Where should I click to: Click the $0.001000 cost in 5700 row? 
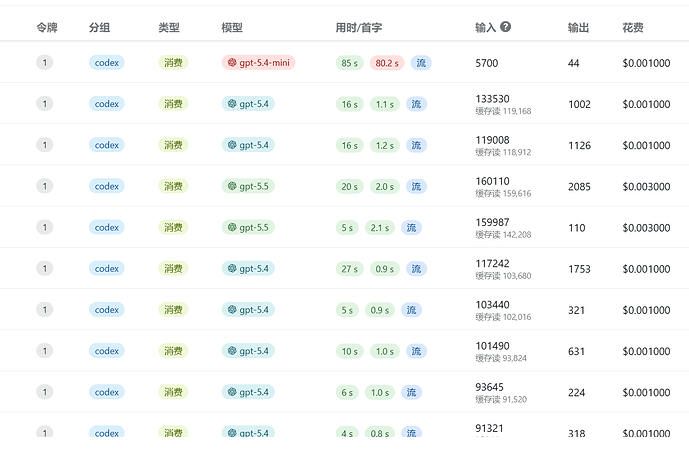pos(646,63)
